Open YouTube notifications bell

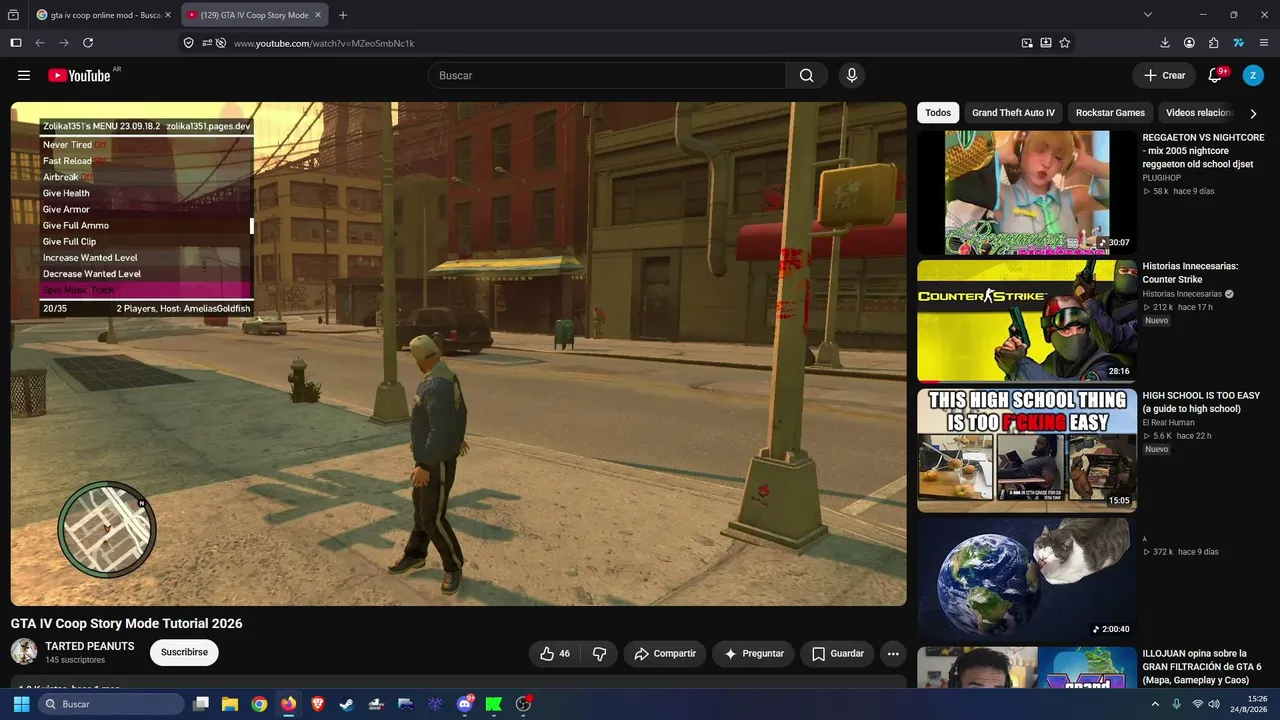pos(1216,75)
